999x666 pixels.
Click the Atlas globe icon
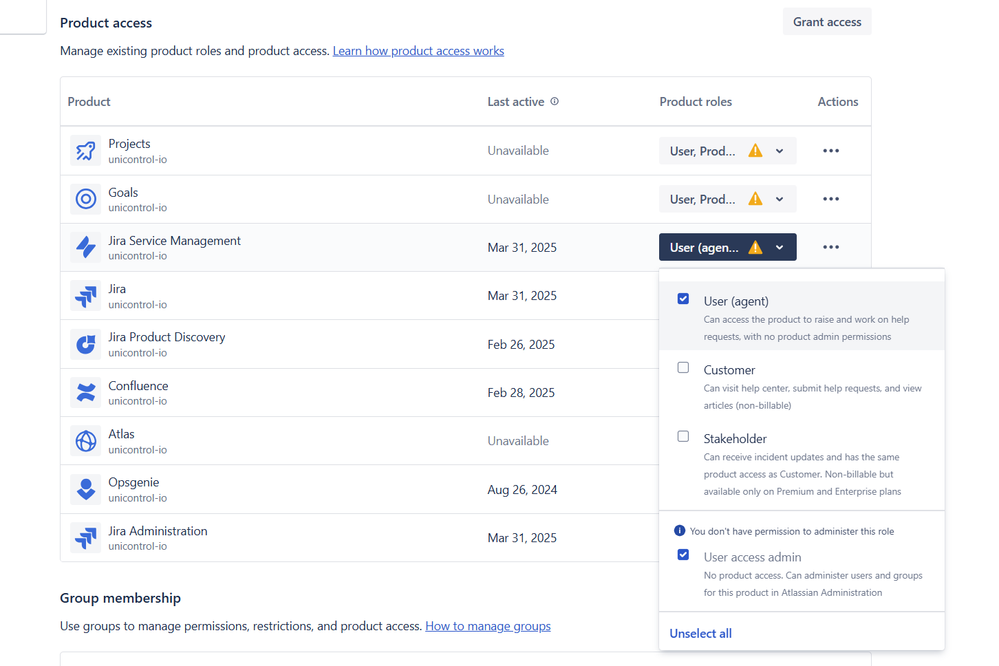(85, 441)
